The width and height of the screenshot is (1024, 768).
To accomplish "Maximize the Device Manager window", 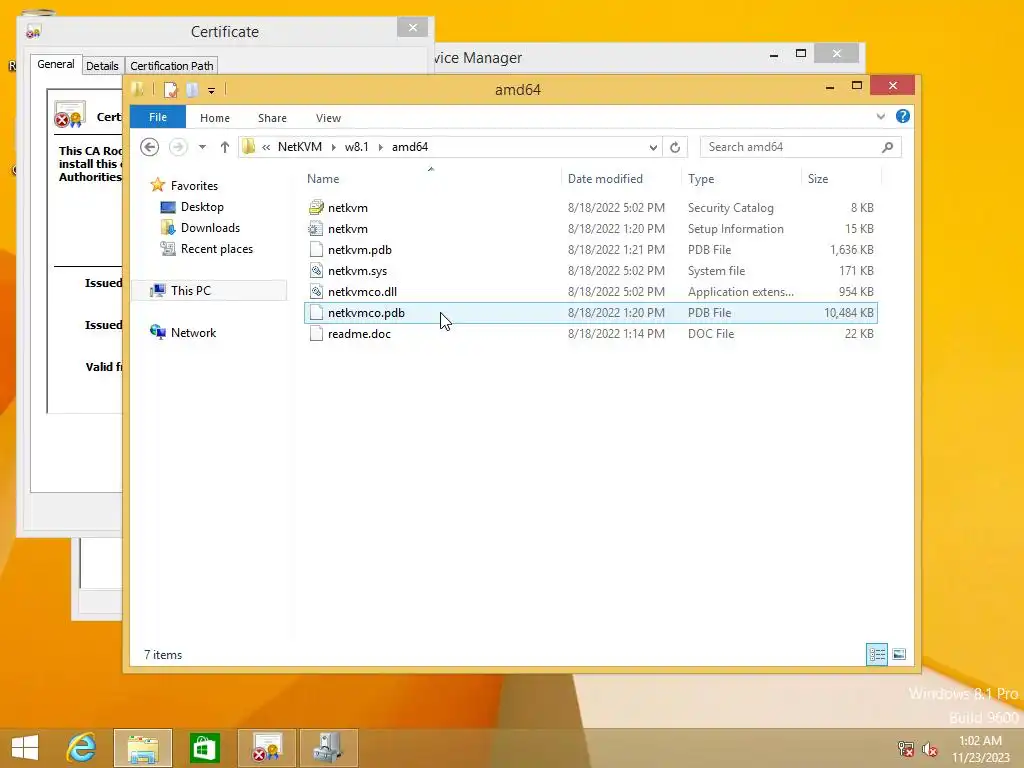I will (x=801, y=54).
